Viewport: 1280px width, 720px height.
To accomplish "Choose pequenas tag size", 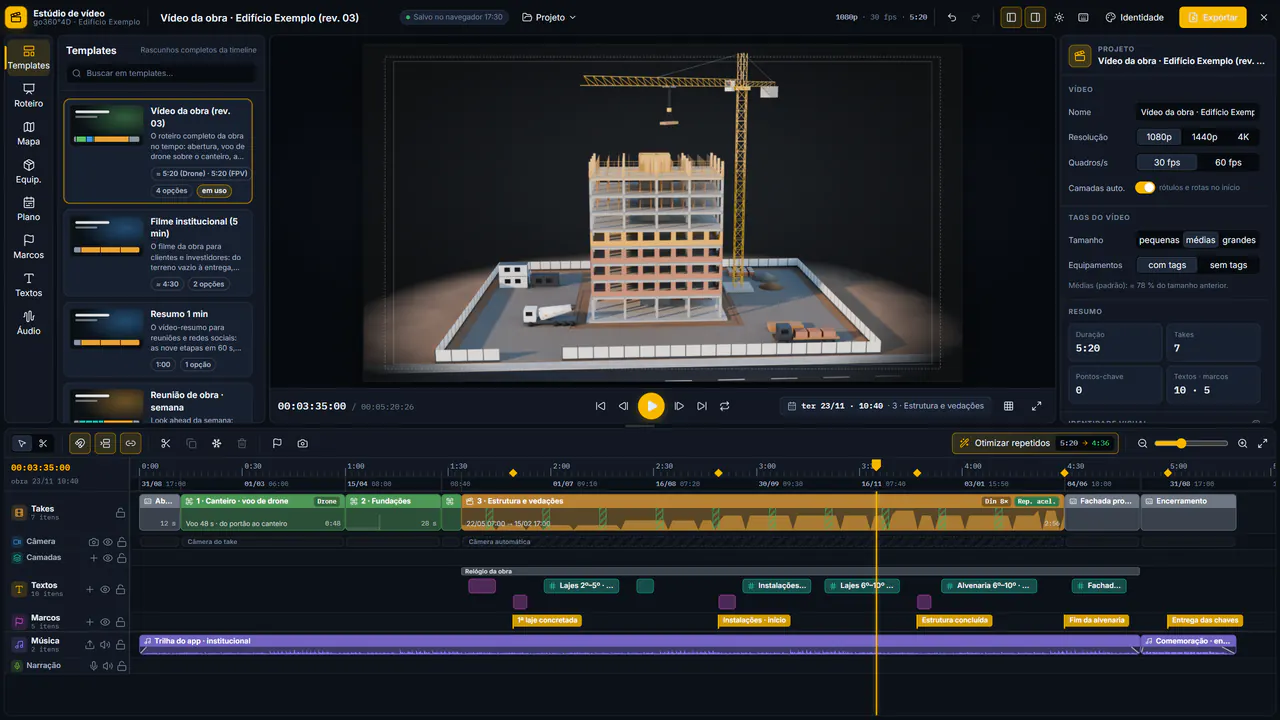I will (1159, 240).
